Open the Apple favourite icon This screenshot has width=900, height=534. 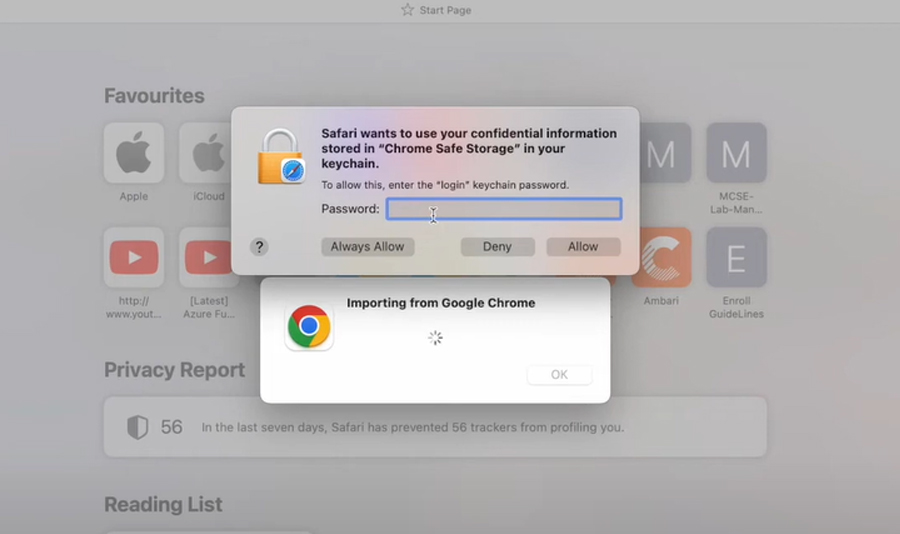coord(134,154)
